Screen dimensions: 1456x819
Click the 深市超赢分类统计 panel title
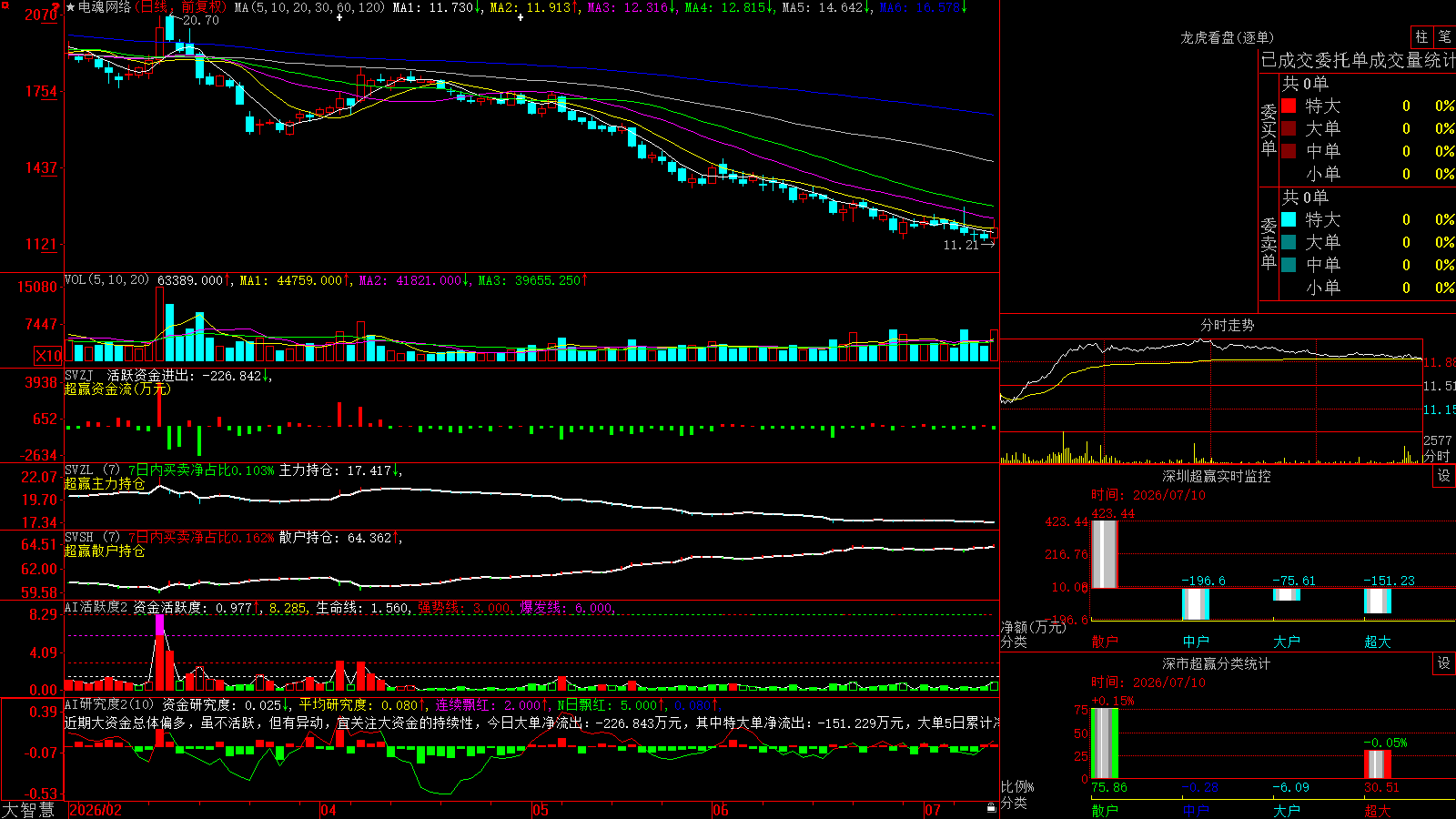(x=1217, y=663)
